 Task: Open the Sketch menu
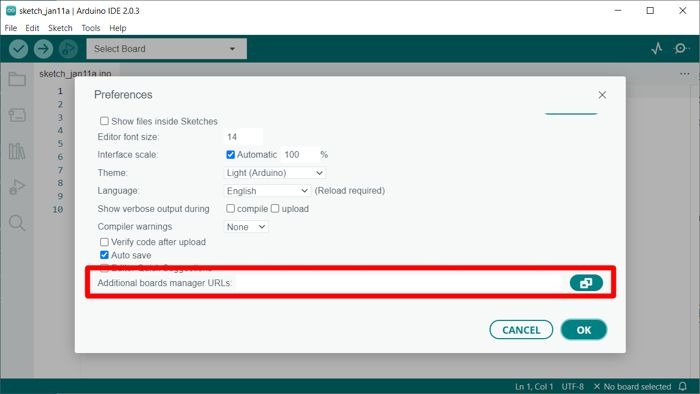tap(60, 28)
